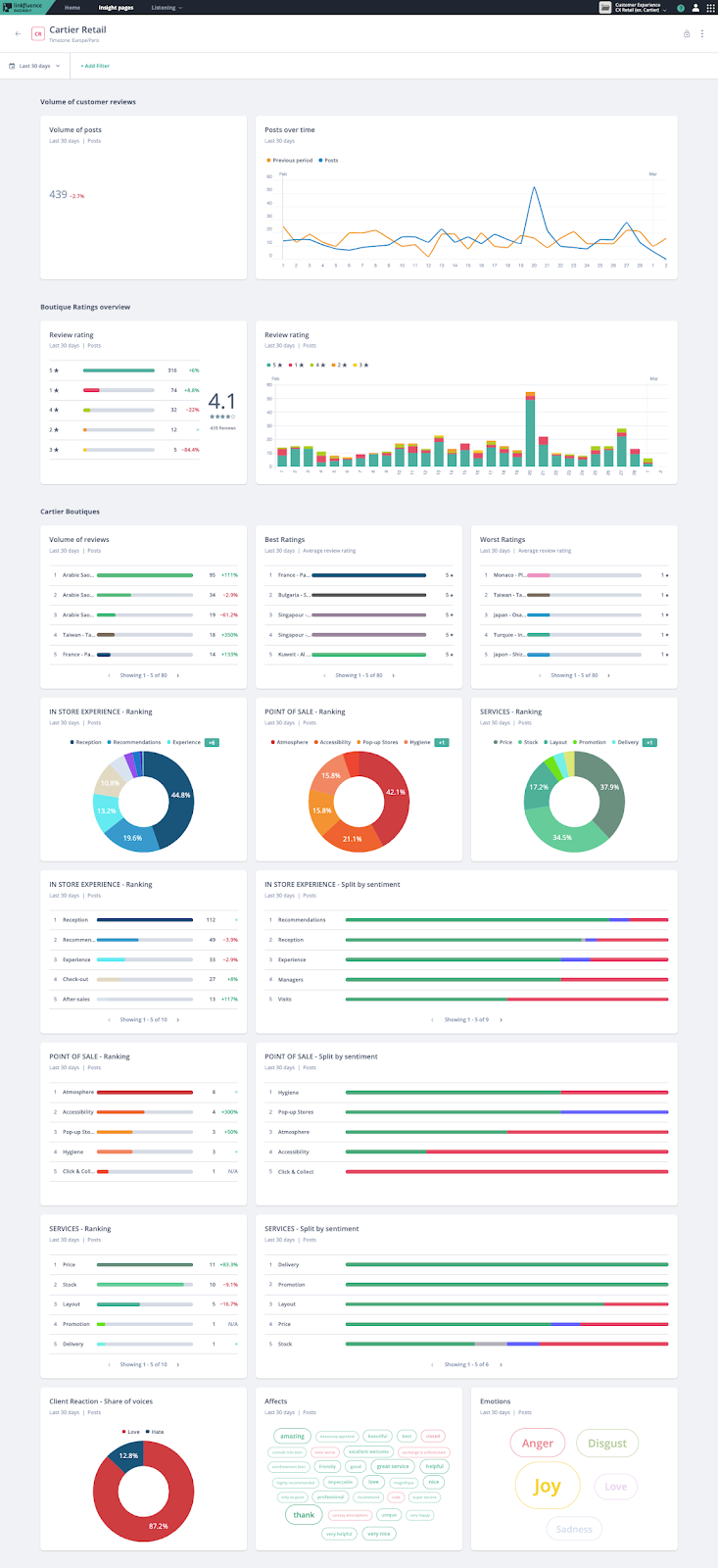Open the three-dot more options menu
Screen dimensions: 718x1568
click(x=702, y=33)
